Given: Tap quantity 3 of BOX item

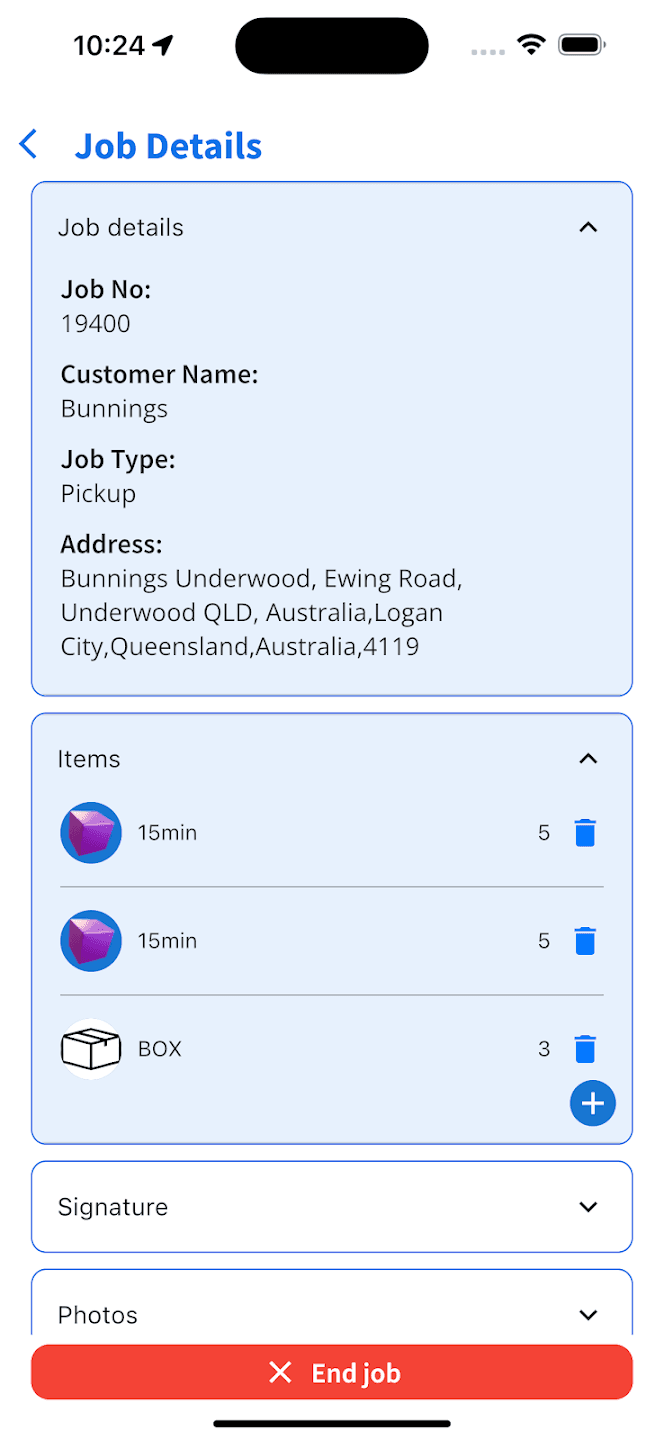Looking at the screenshot, I should [544, 1049].
